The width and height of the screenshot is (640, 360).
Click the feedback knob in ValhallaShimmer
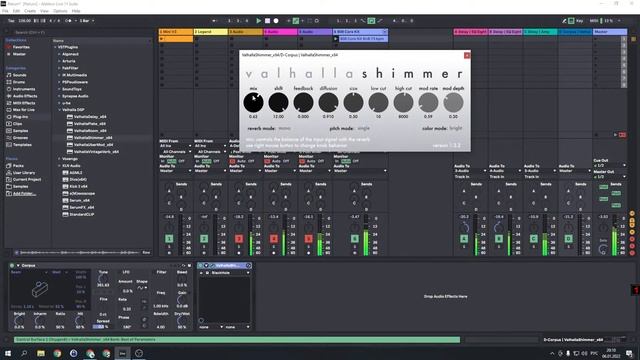[x=303, y=102]
